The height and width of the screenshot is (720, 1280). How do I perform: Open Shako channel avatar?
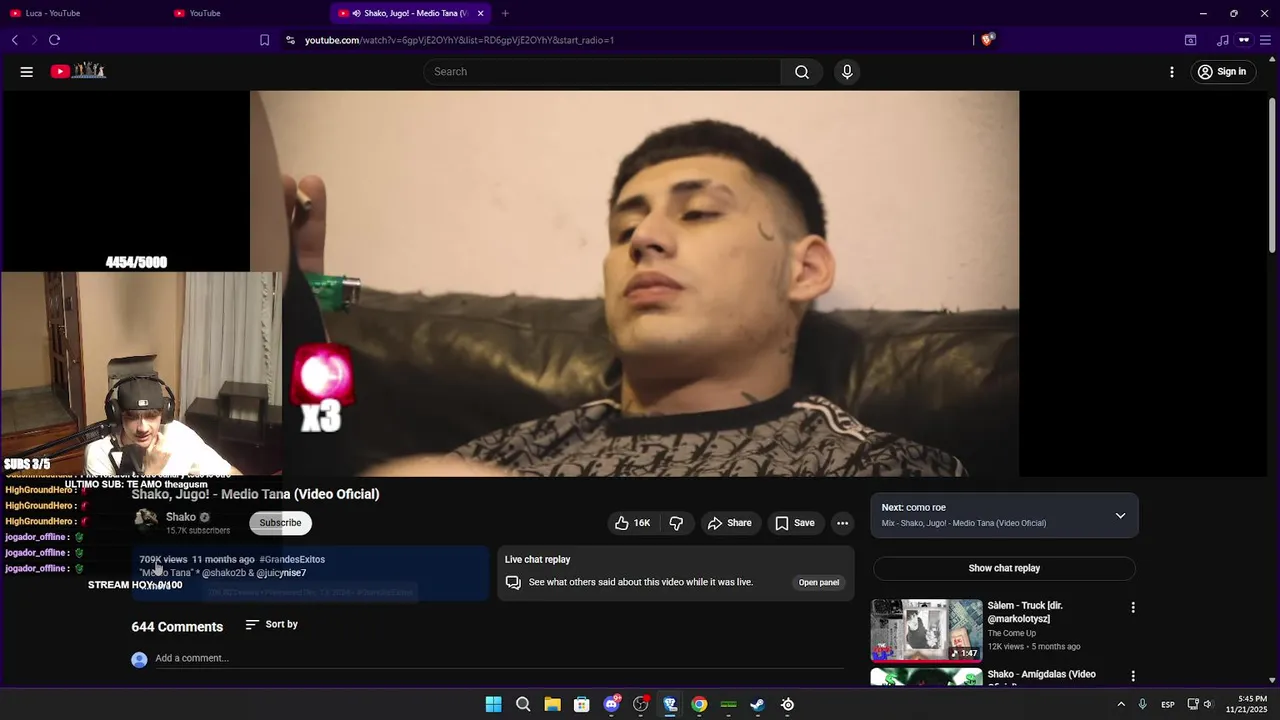pos(146,518)
